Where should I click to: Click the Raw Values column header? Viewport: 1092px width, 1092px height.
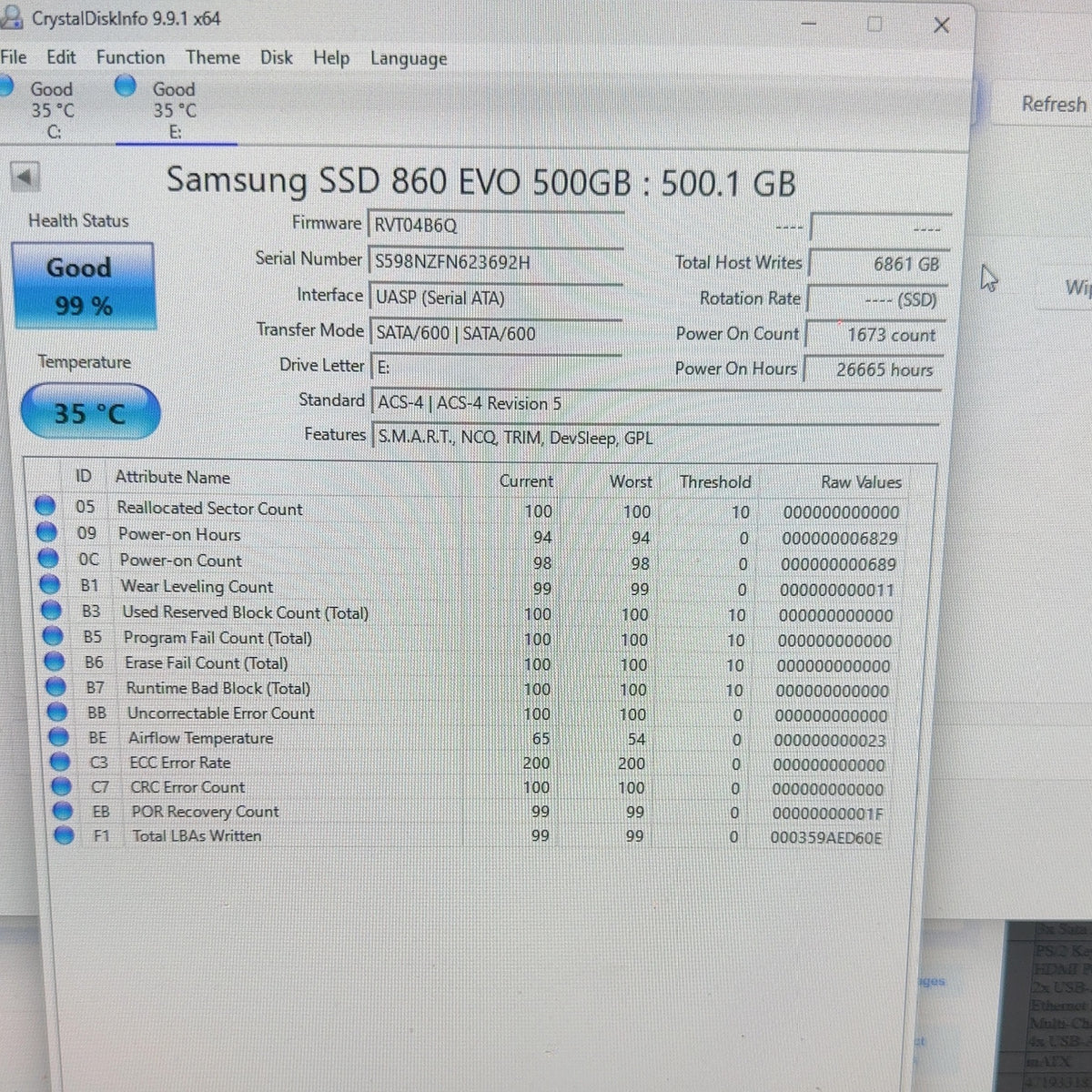coord(861,482)
